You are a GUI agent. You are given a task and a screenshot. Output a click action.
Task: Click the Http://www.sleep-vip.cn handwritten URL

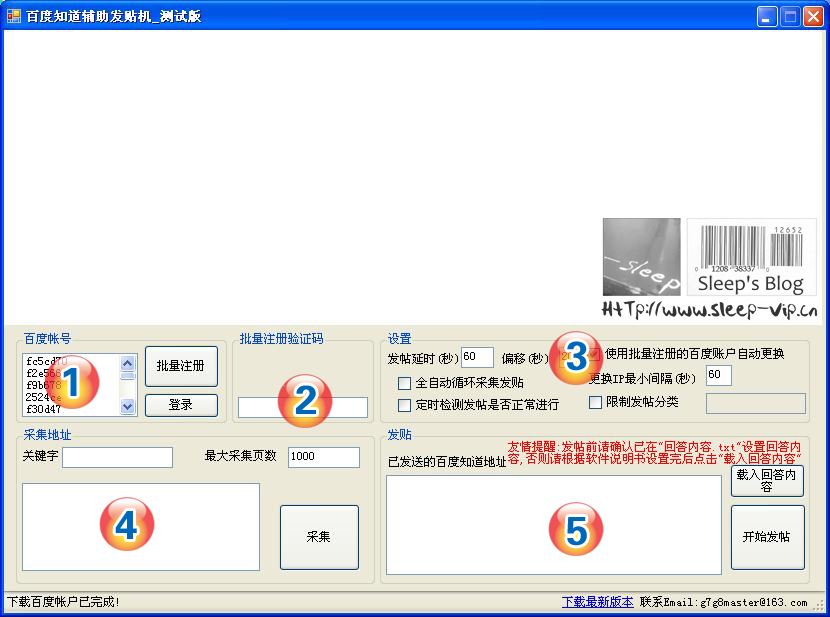(709, 310)
